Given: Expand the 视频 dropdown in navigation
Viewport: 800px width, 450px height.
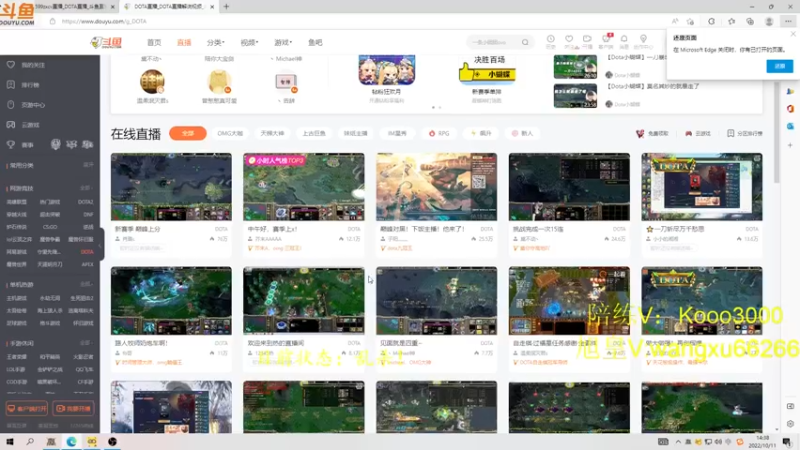Looking at the screenshot, I should coord(249,42).
